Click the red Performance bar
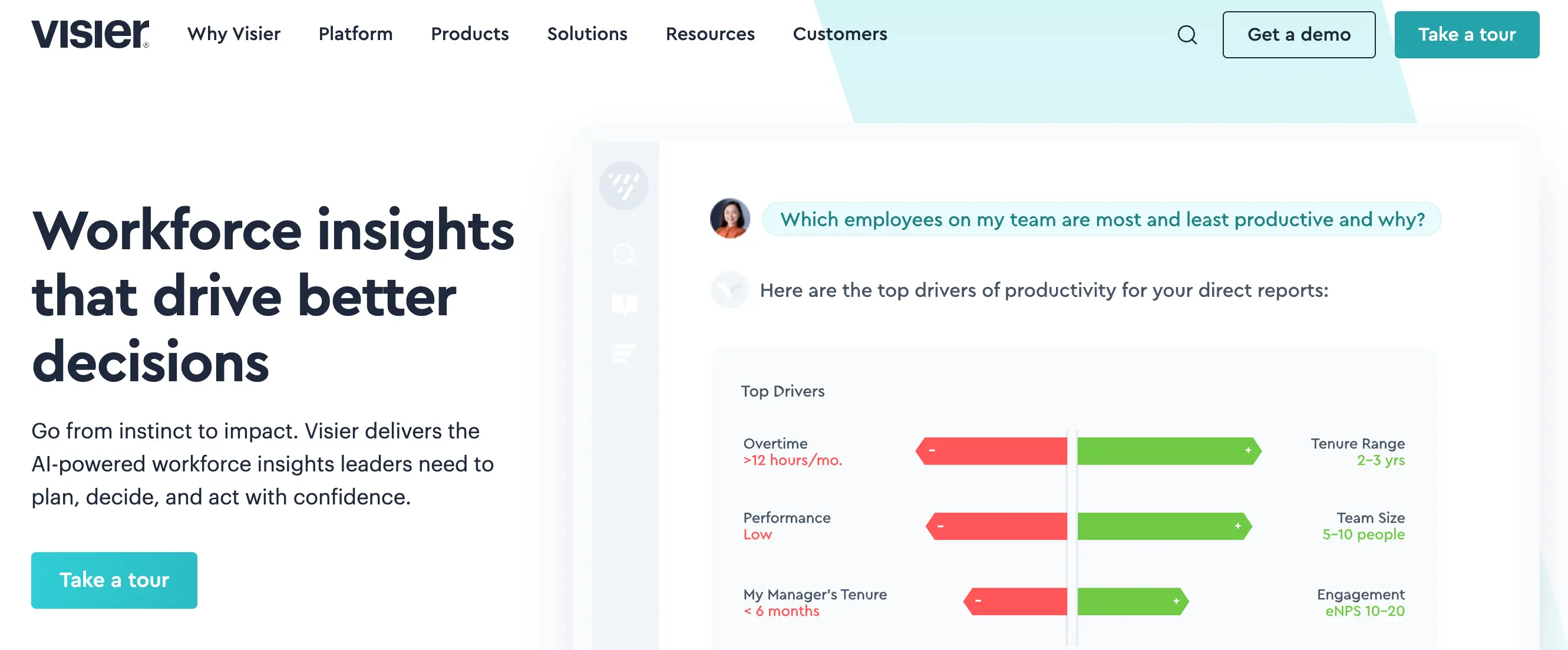This screenshot has width=1568, height=650. coord(996,526)
